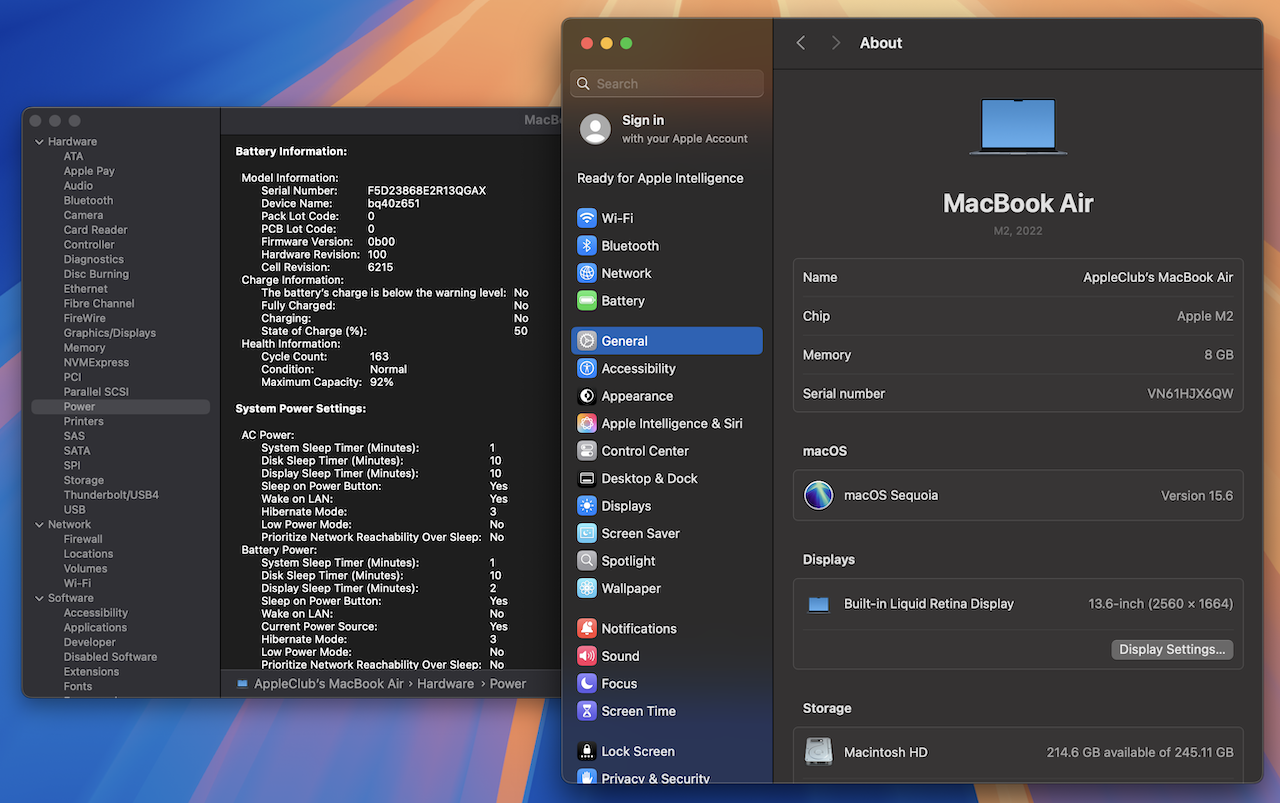The height and width of the screenshot is (803, 1280).
Task: Click Maximum Capacity 92% value
Action: [381, 382]
